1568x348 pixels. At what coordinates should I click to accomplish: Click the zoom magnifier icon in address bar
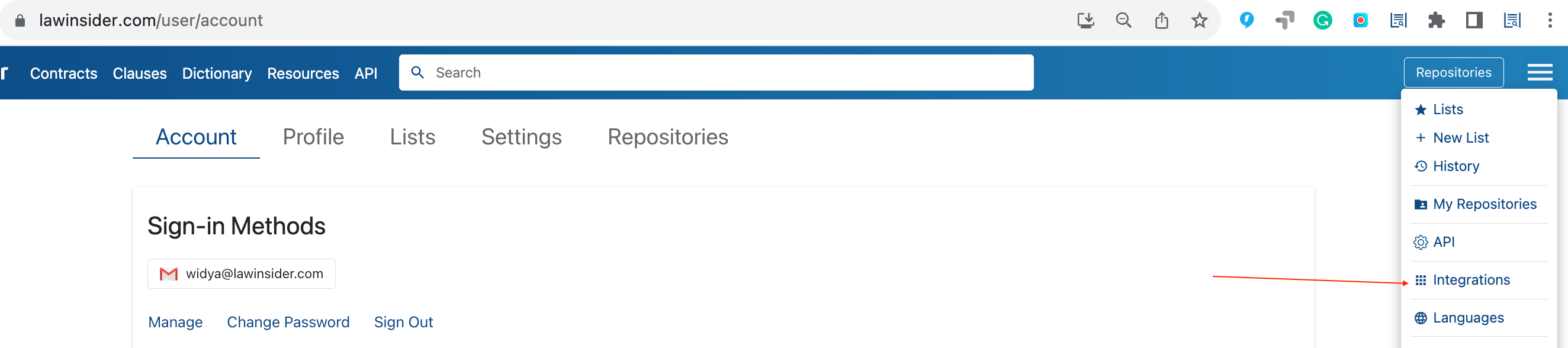(1124, 21)
